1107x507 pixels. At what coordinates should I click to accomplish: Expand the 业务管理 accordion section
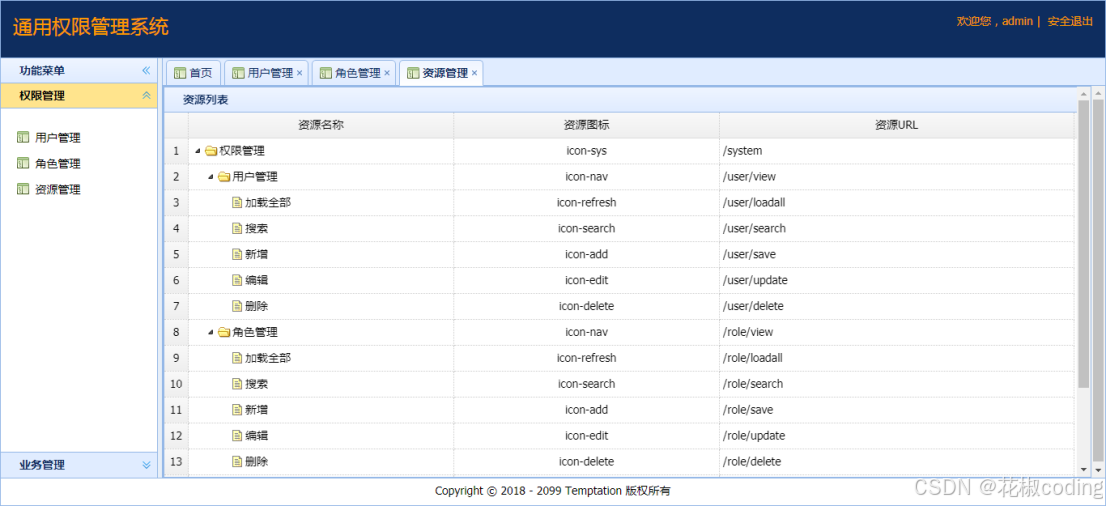tap(146, 465)
